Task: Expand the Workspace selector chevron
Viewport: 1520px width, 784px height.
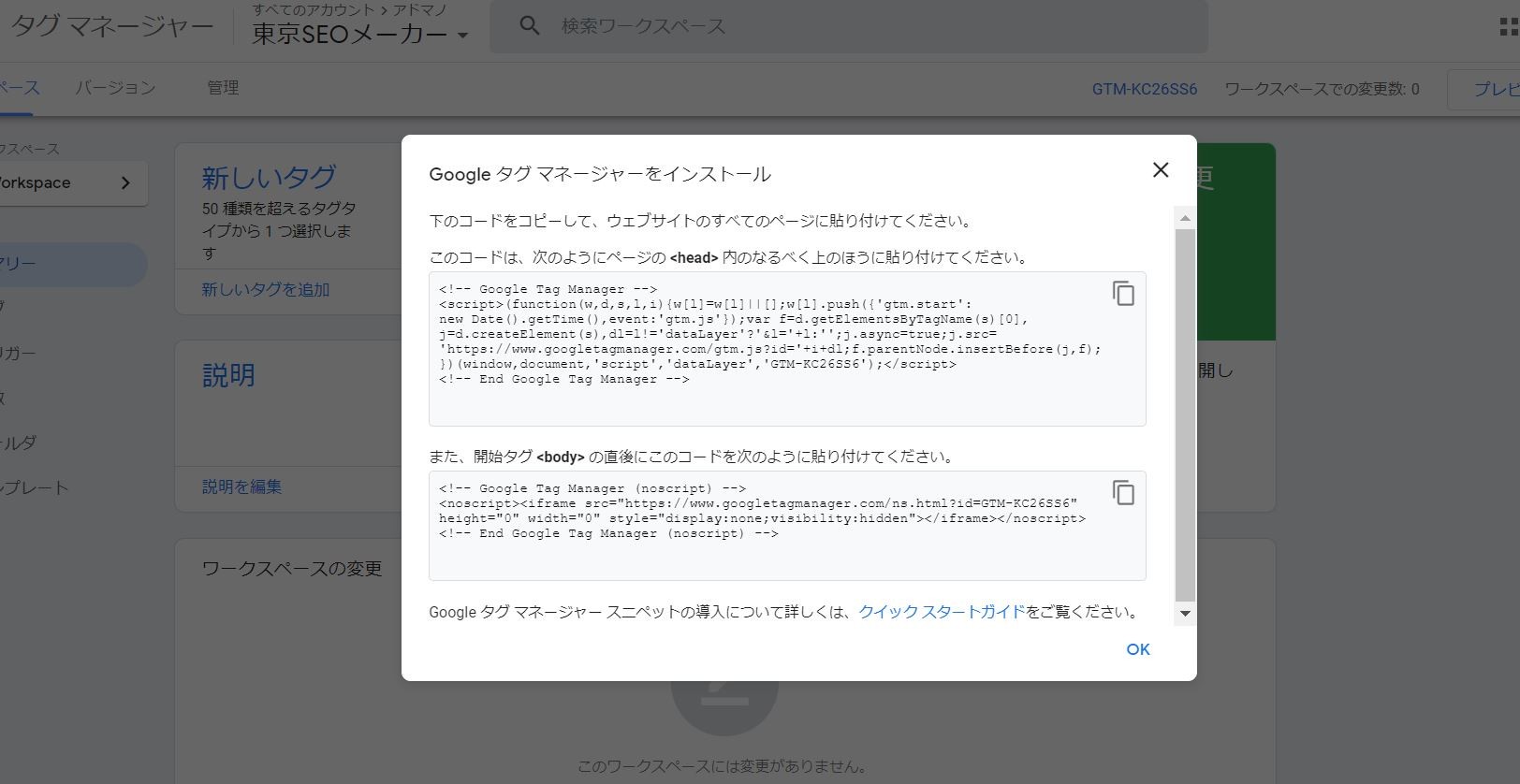Action: pyautogui.click(x=125, y=183)
